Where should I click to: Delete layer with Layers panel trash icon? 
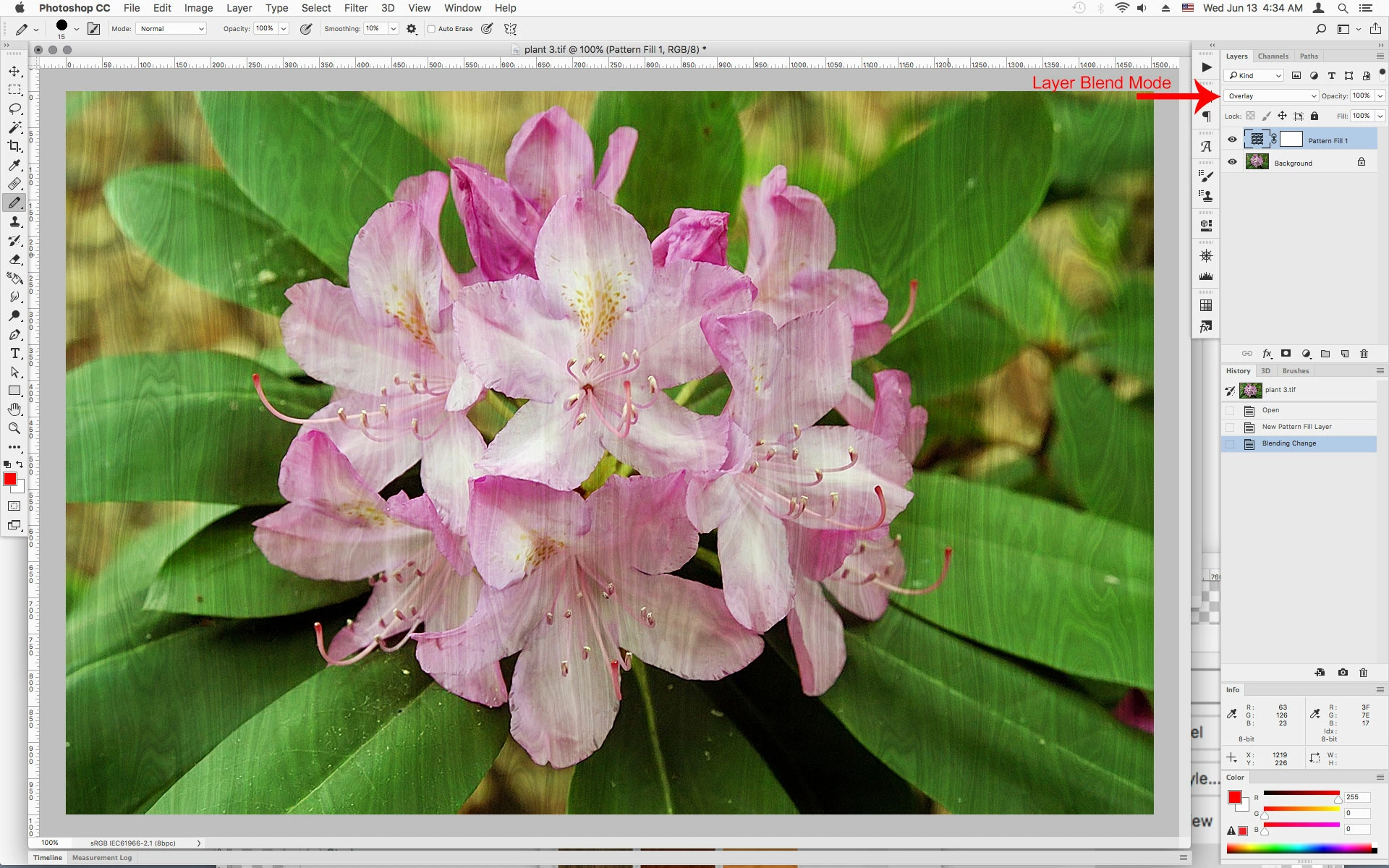click(1364, 354)
